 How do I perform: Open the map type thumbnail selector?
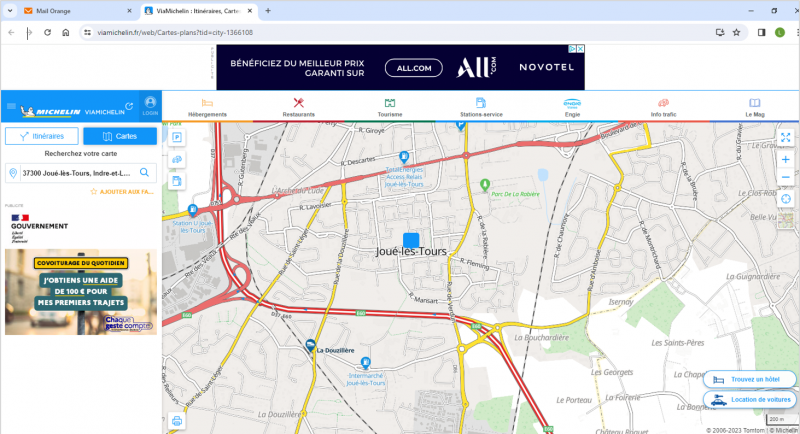(x=786, y=220)
